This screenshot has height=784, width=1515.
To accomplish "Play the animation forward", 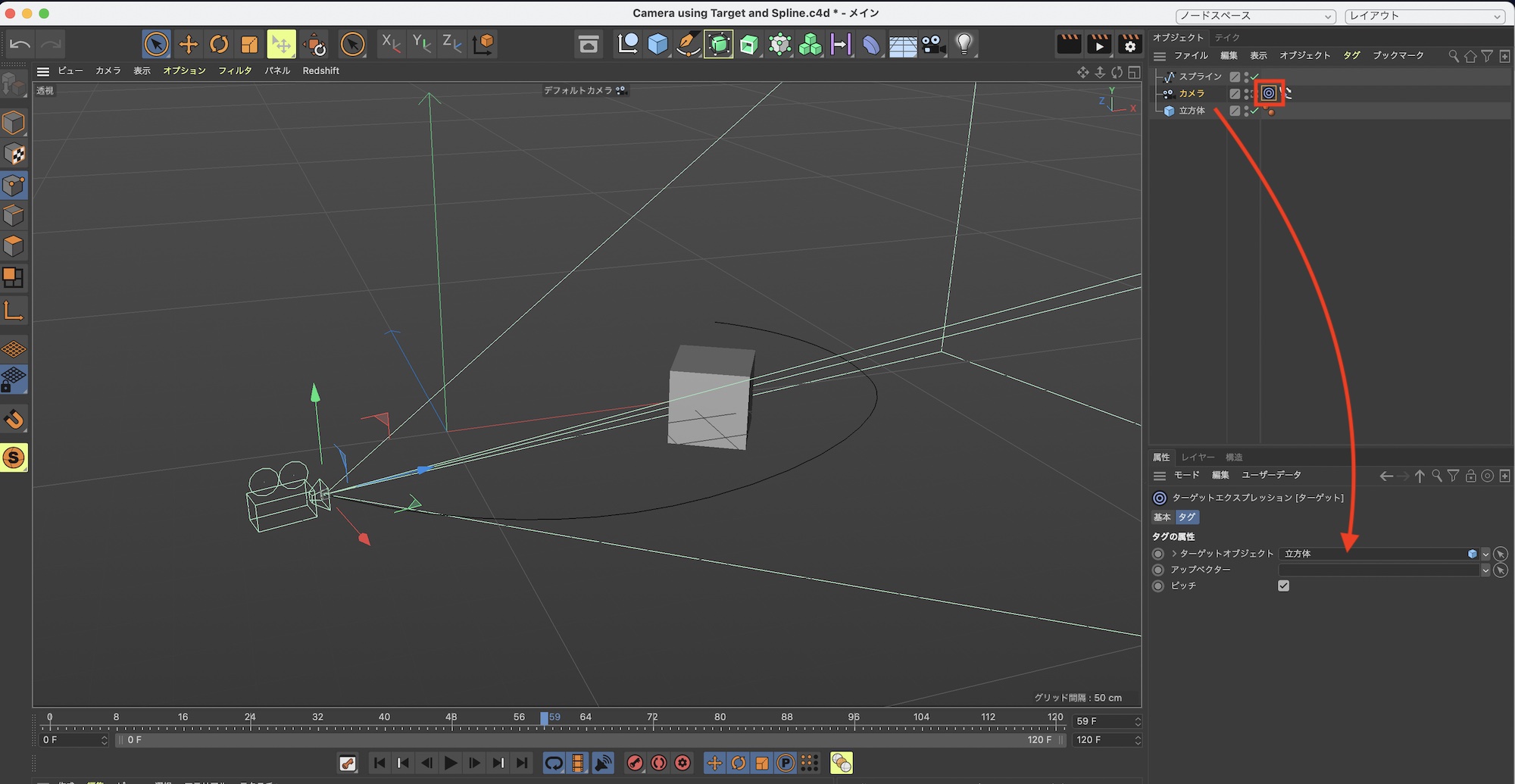I will [x=451, y=763].
